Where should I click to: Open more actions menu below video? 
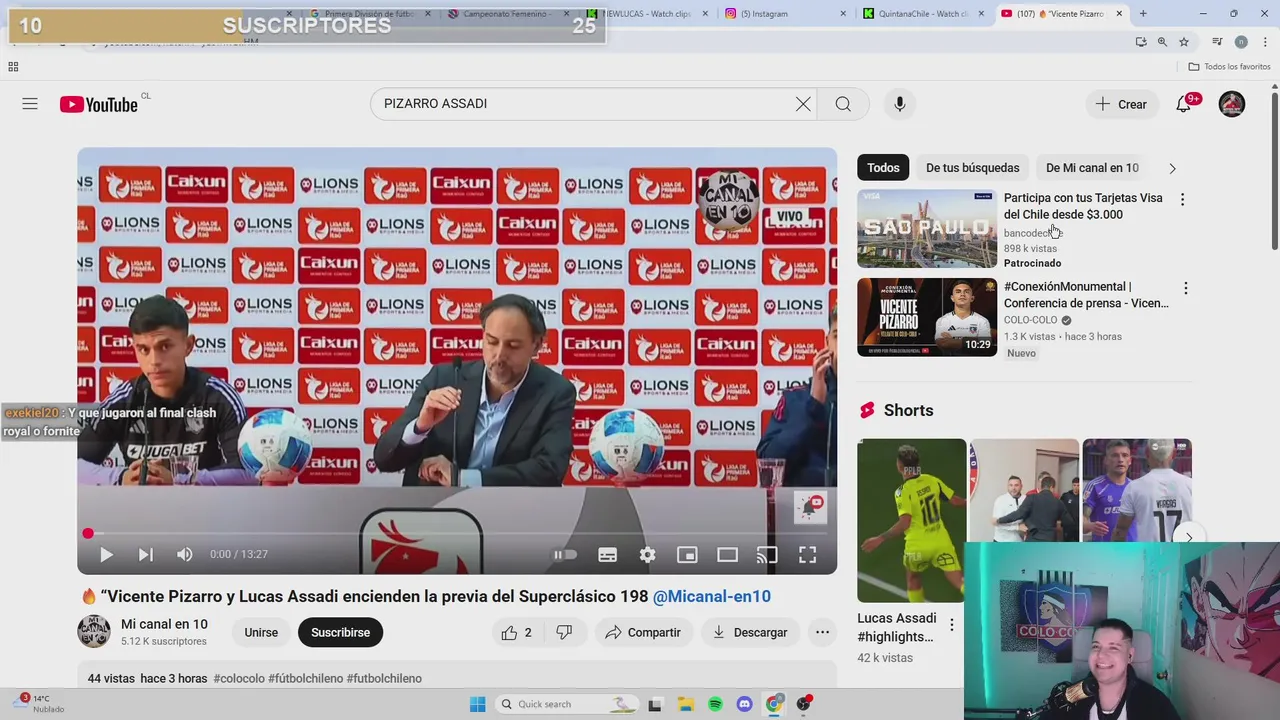coord(822,632)
